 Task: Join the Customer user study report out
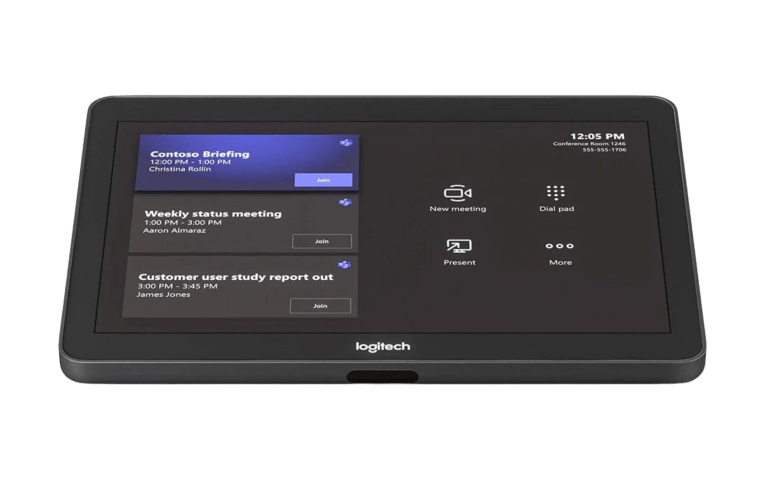(320, 306)
